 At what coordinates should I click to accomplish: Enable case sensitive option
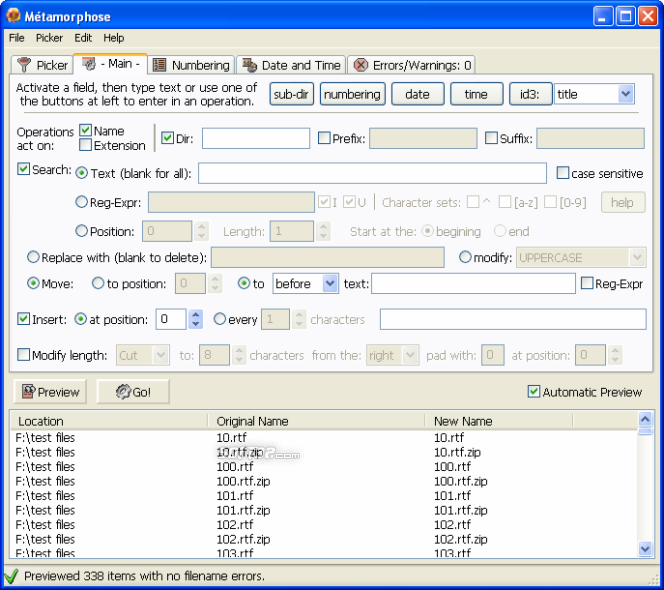click(x=563, y=173)
